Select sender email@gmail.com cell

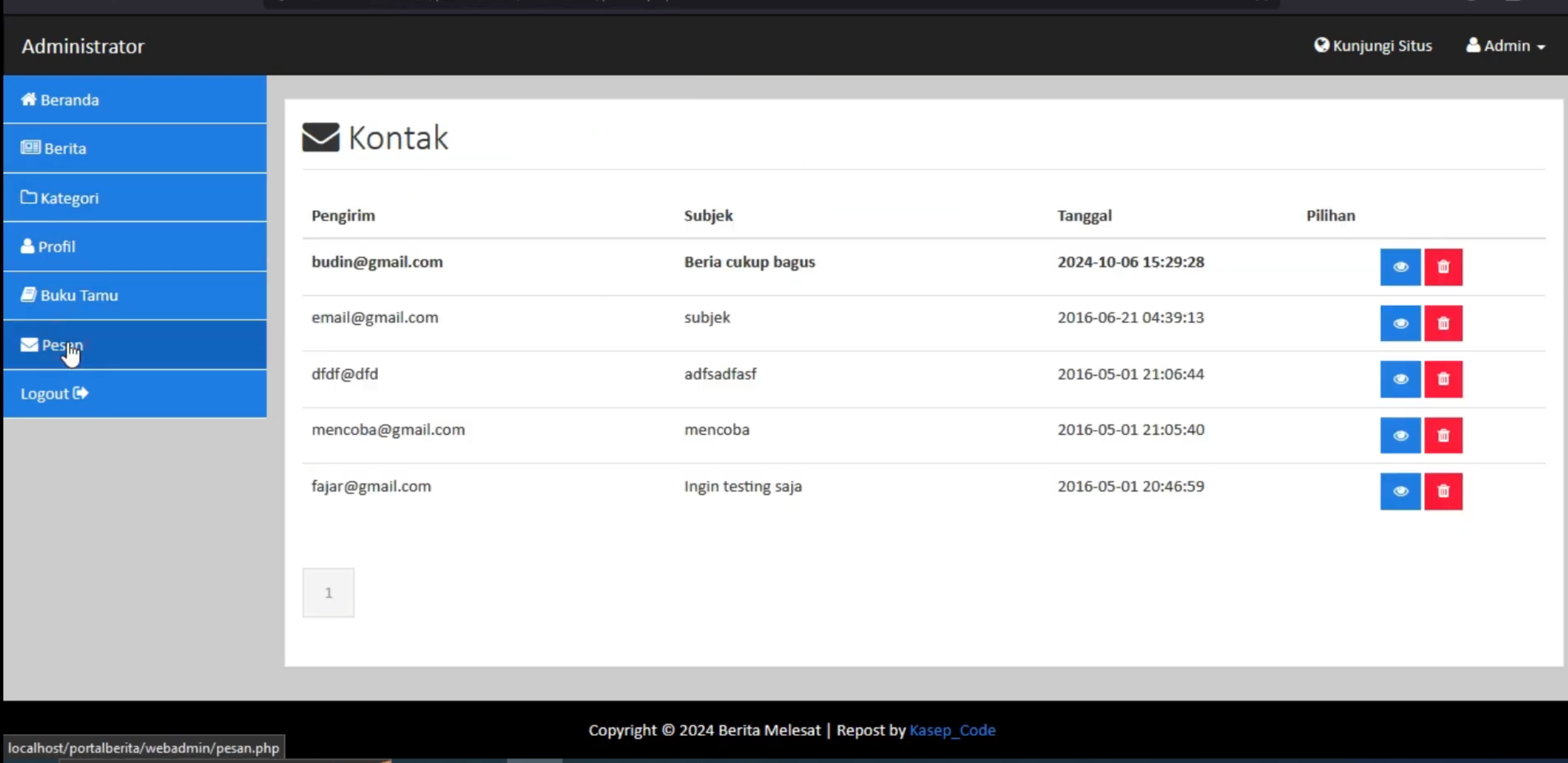tap(375, 318)
